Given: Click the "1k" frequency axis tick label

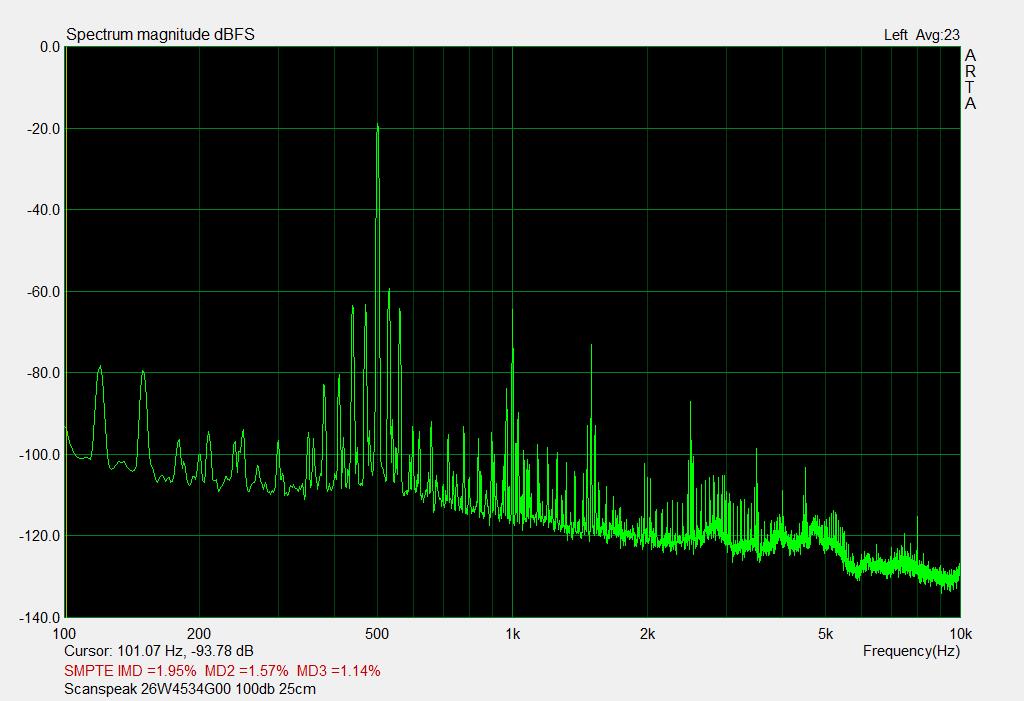Looking at the screenshot, I should pyautogui.click(x=512, y=634).
